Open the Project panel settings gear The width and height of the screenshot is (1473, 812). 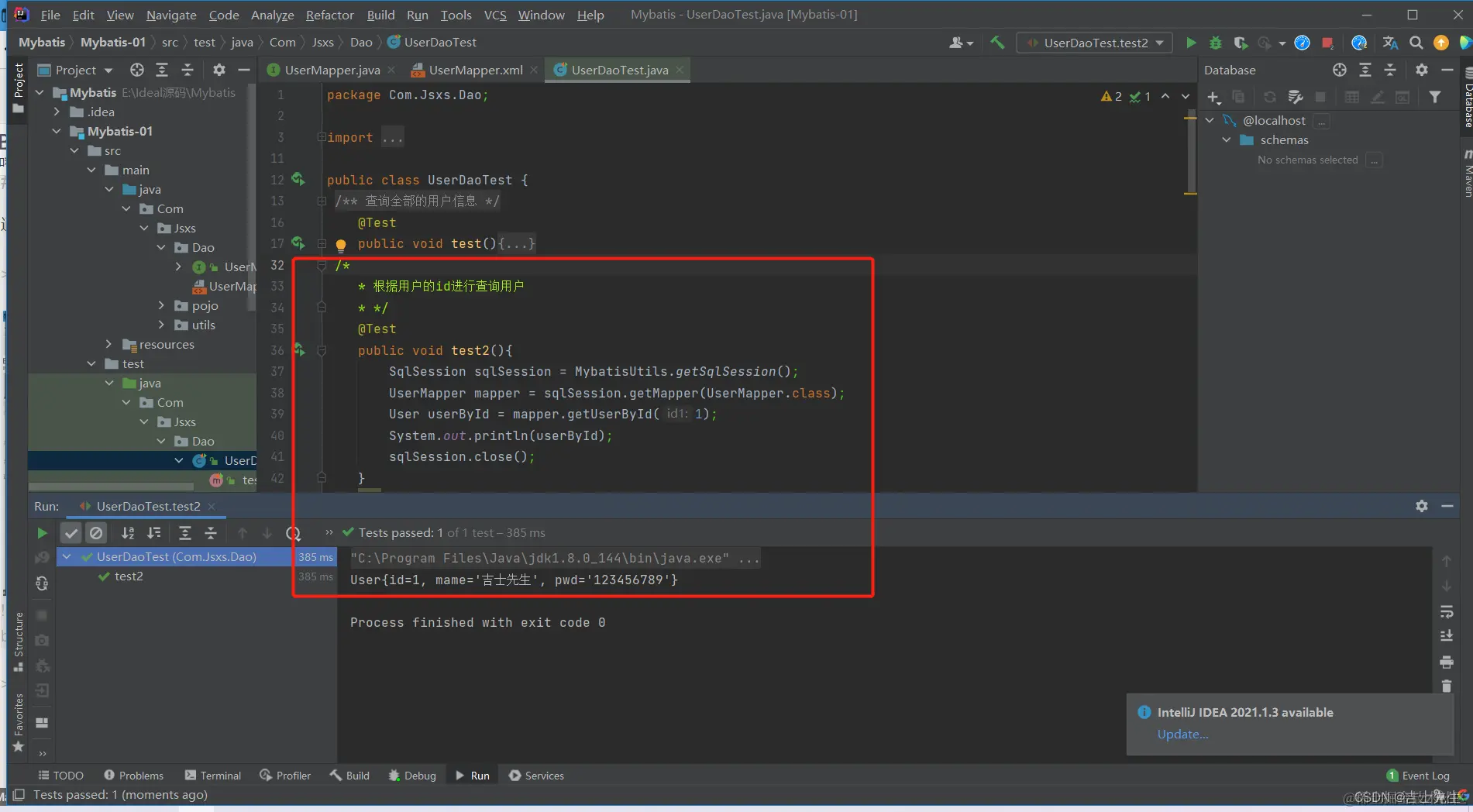219,70
